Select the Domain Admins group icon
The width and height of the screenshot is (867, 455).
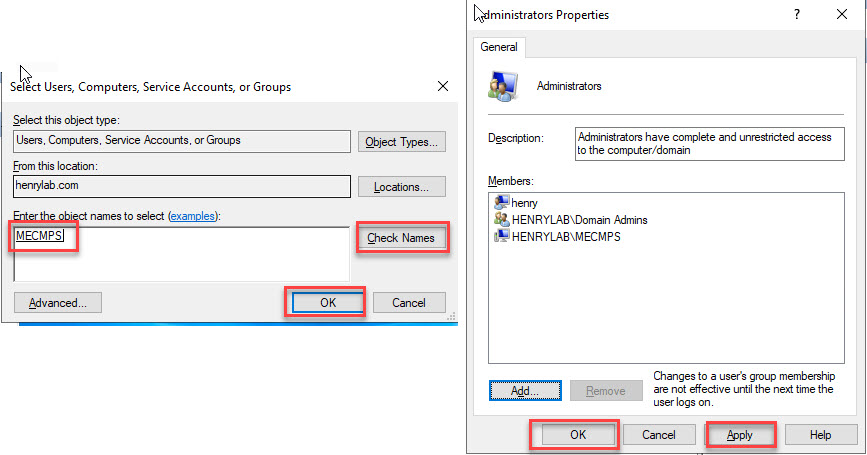(x=501, y=219)
